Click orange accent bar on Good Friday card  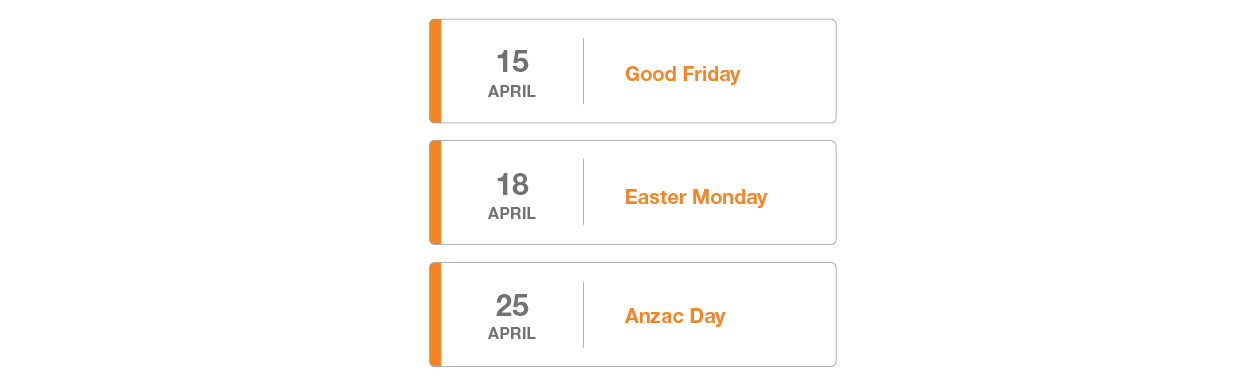tap(435, 71)
